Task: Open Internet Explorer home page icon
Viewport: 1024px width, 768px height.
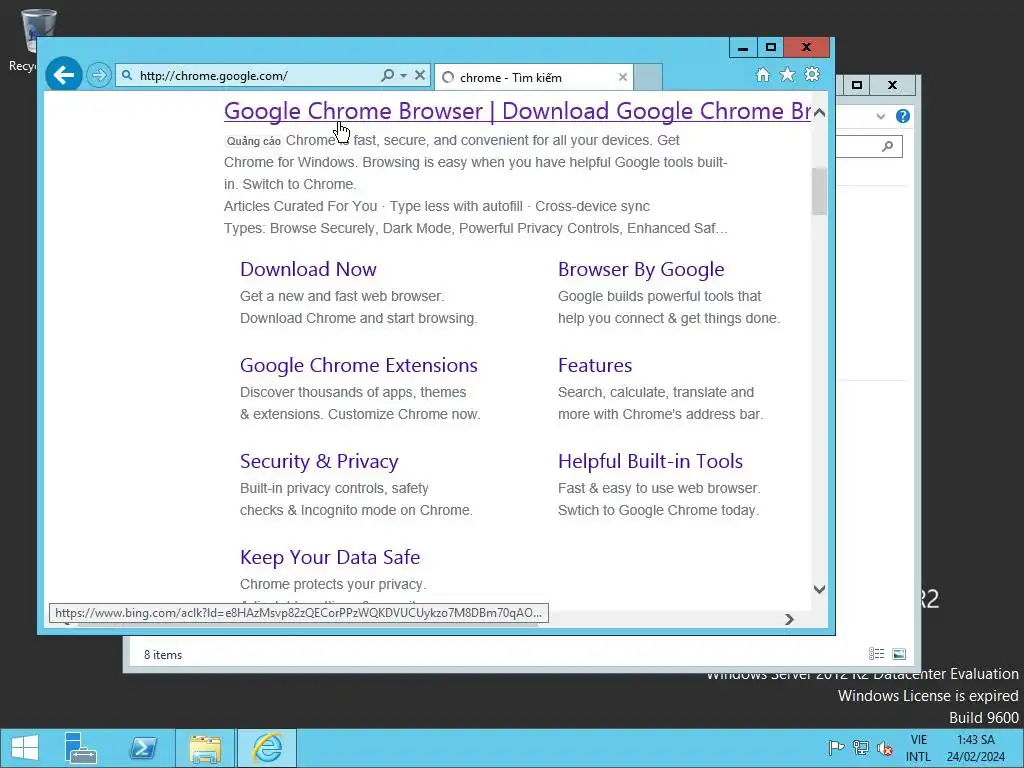Action: pyautogui.click(x=763, y=74)
